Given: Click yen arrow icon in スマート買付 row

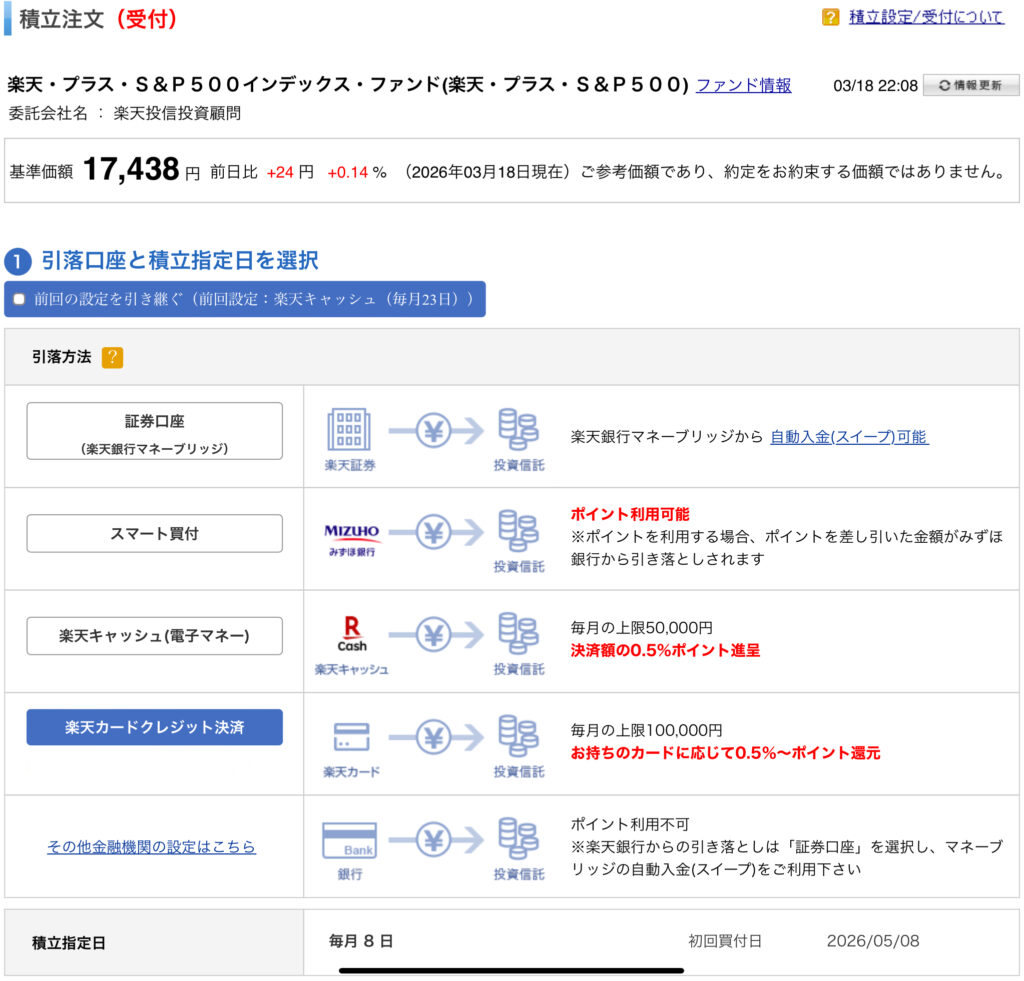Looking at the screenshot, I should click(436, 533).
